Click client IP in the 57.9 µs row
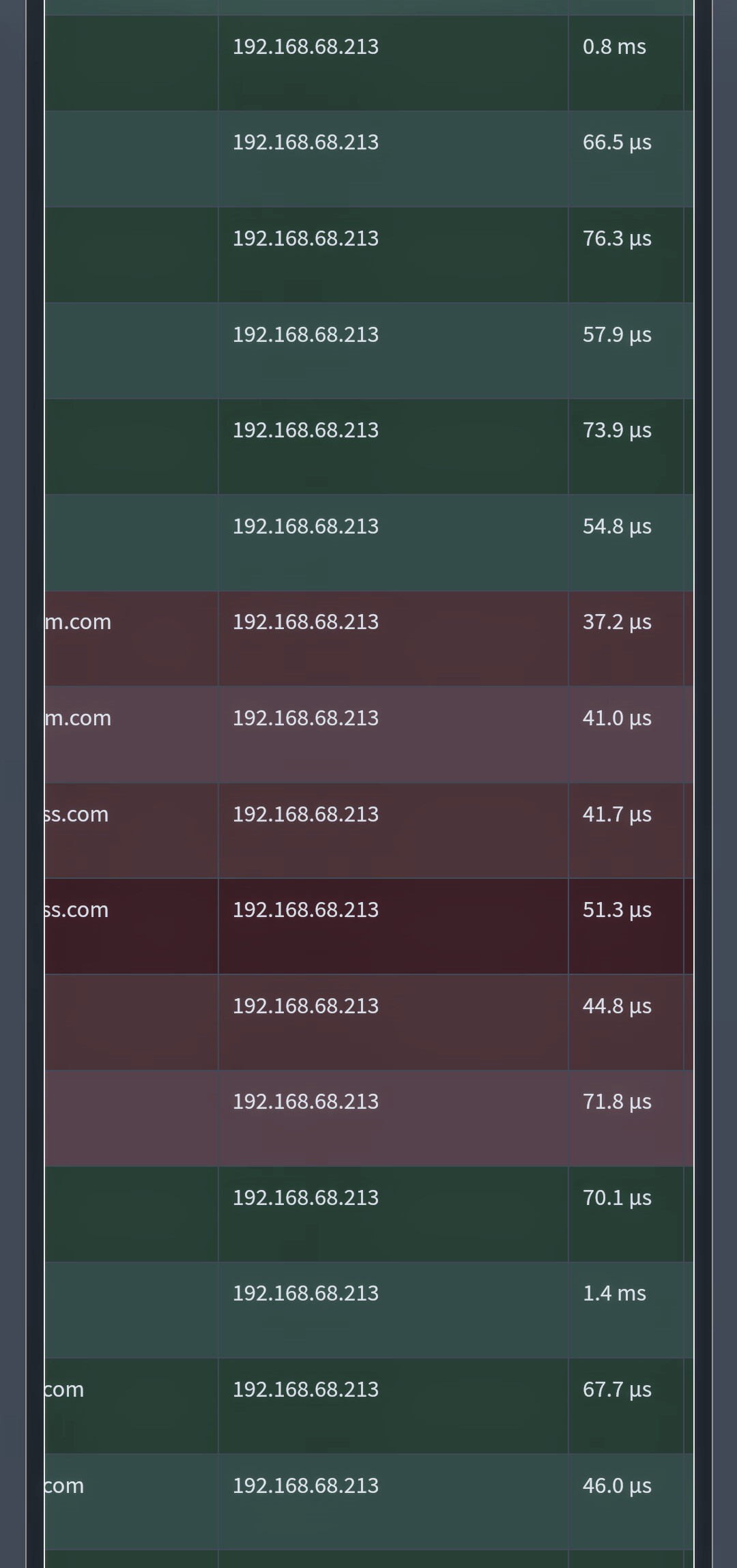 [305, 334]
